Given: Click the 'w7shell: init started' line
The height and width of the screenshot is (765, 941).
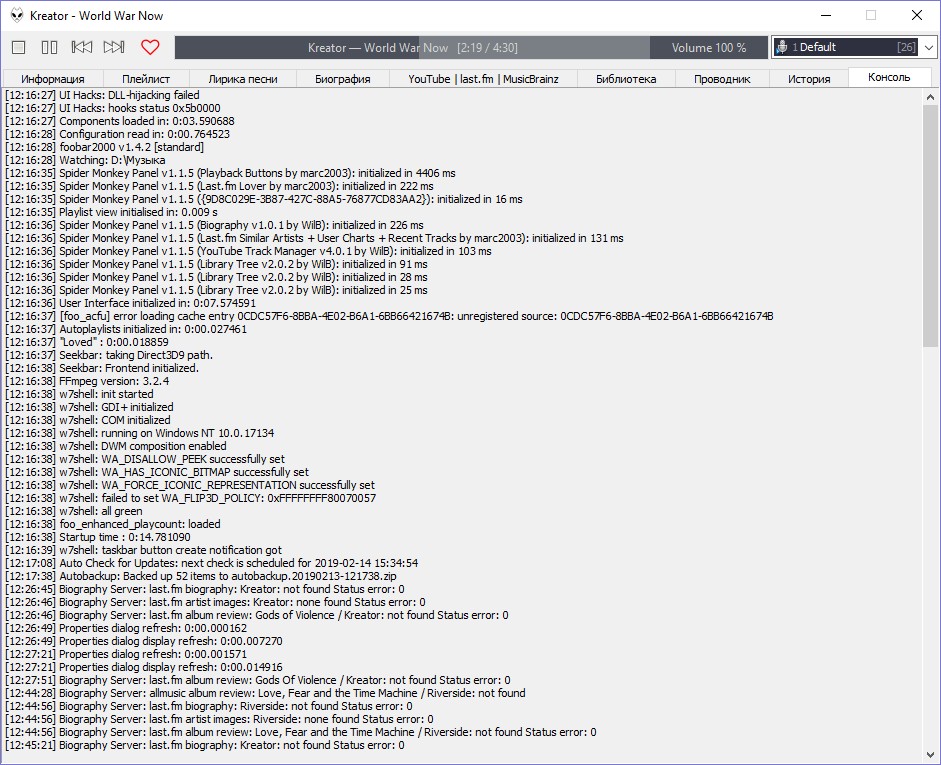Looking at the screenshot, I should point(79,394).
